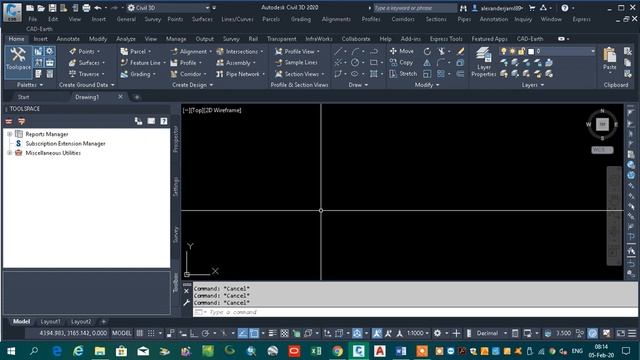Click the Toolspace help question mark icon
Screen dimensions: 640x360
pyautogui.click(x=164, y=121)
